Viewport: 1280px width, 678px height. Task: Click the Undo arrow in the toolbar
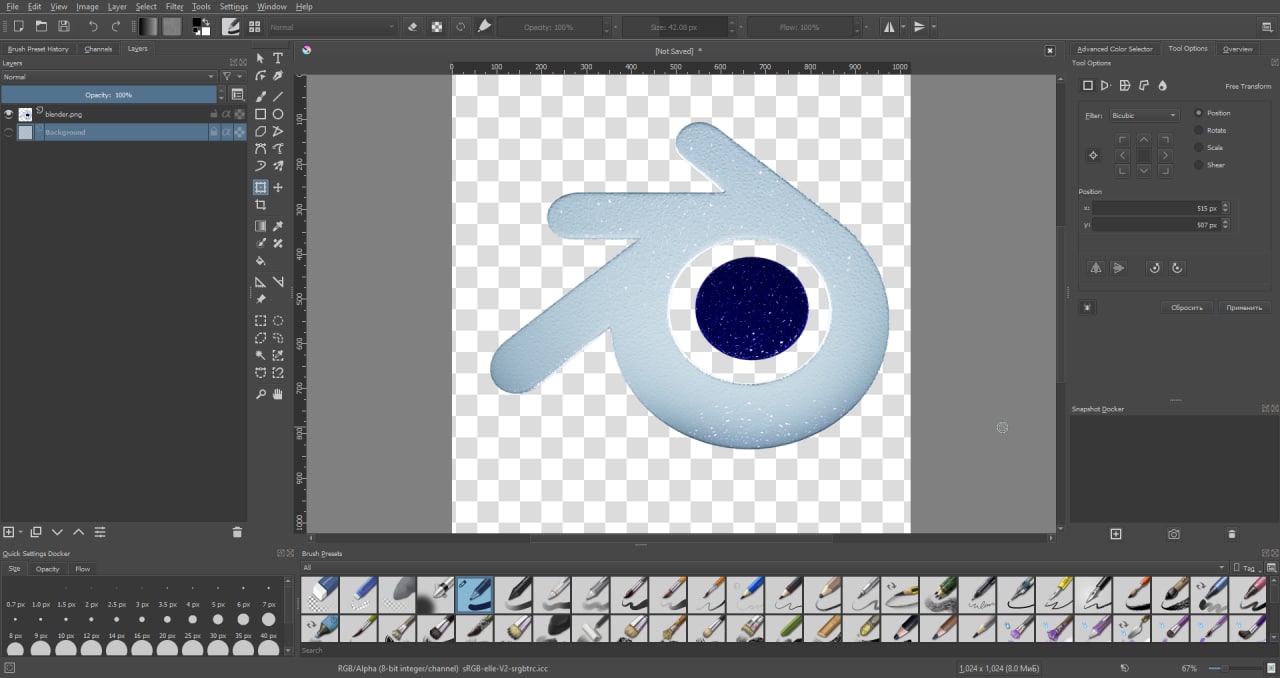point(93,26)
